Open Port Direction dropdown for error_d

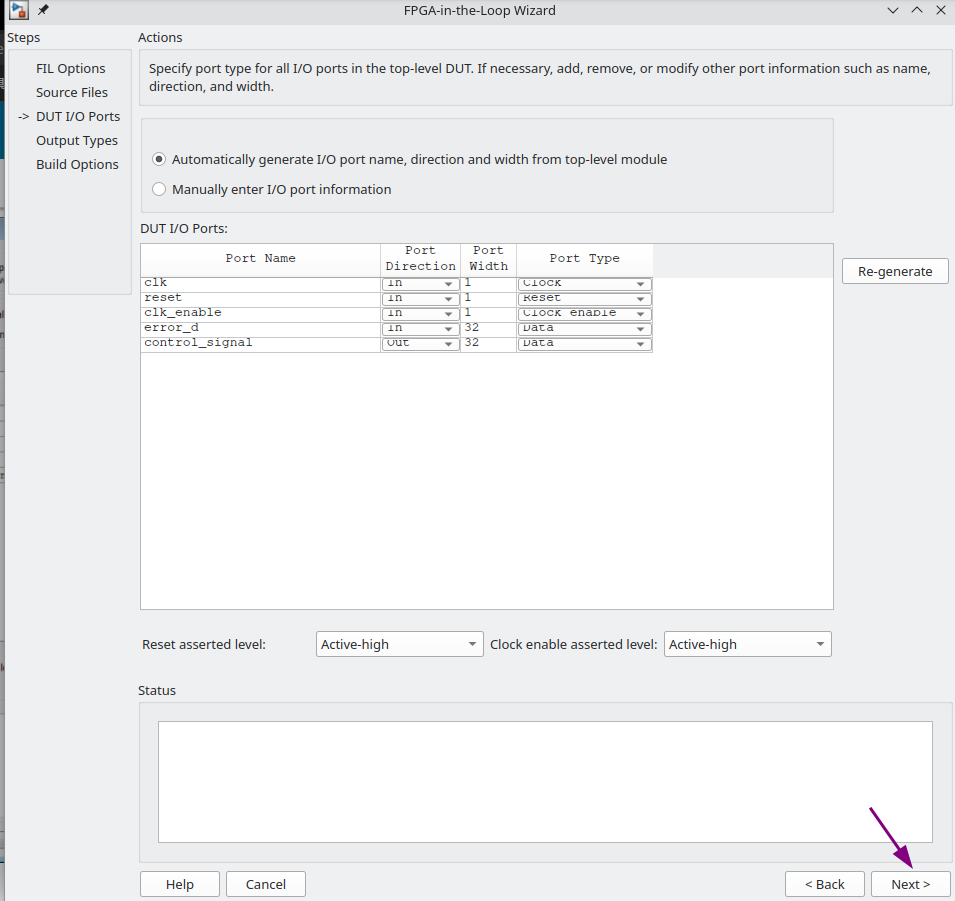tap(420, 328)
